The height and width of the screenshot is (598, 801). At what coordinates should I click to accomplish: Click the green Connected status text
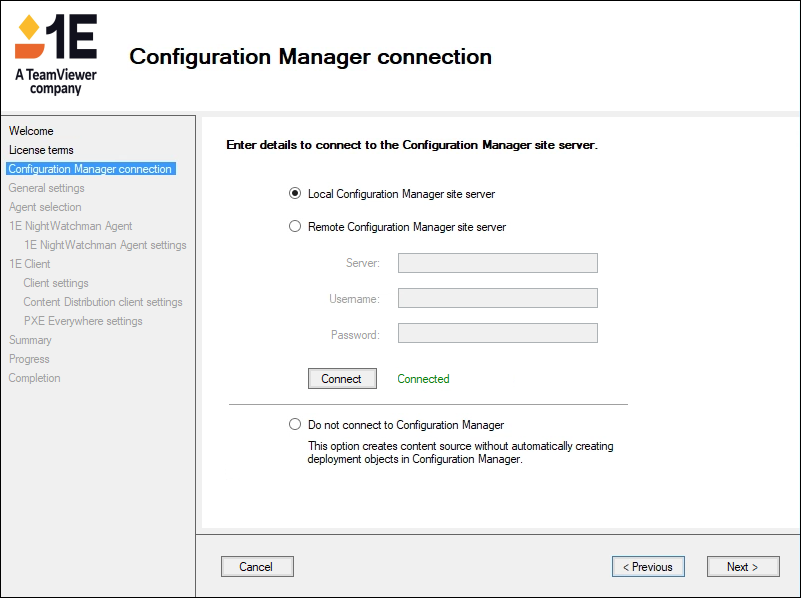[423, 379]
